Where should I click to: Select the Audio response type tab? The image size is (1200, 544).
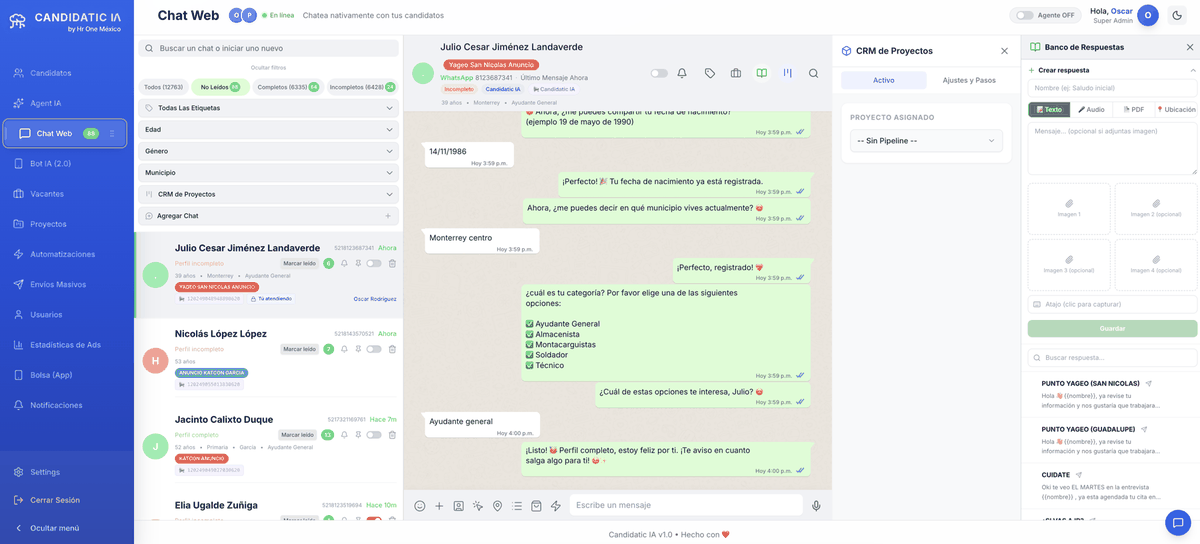coord(1092,109)
